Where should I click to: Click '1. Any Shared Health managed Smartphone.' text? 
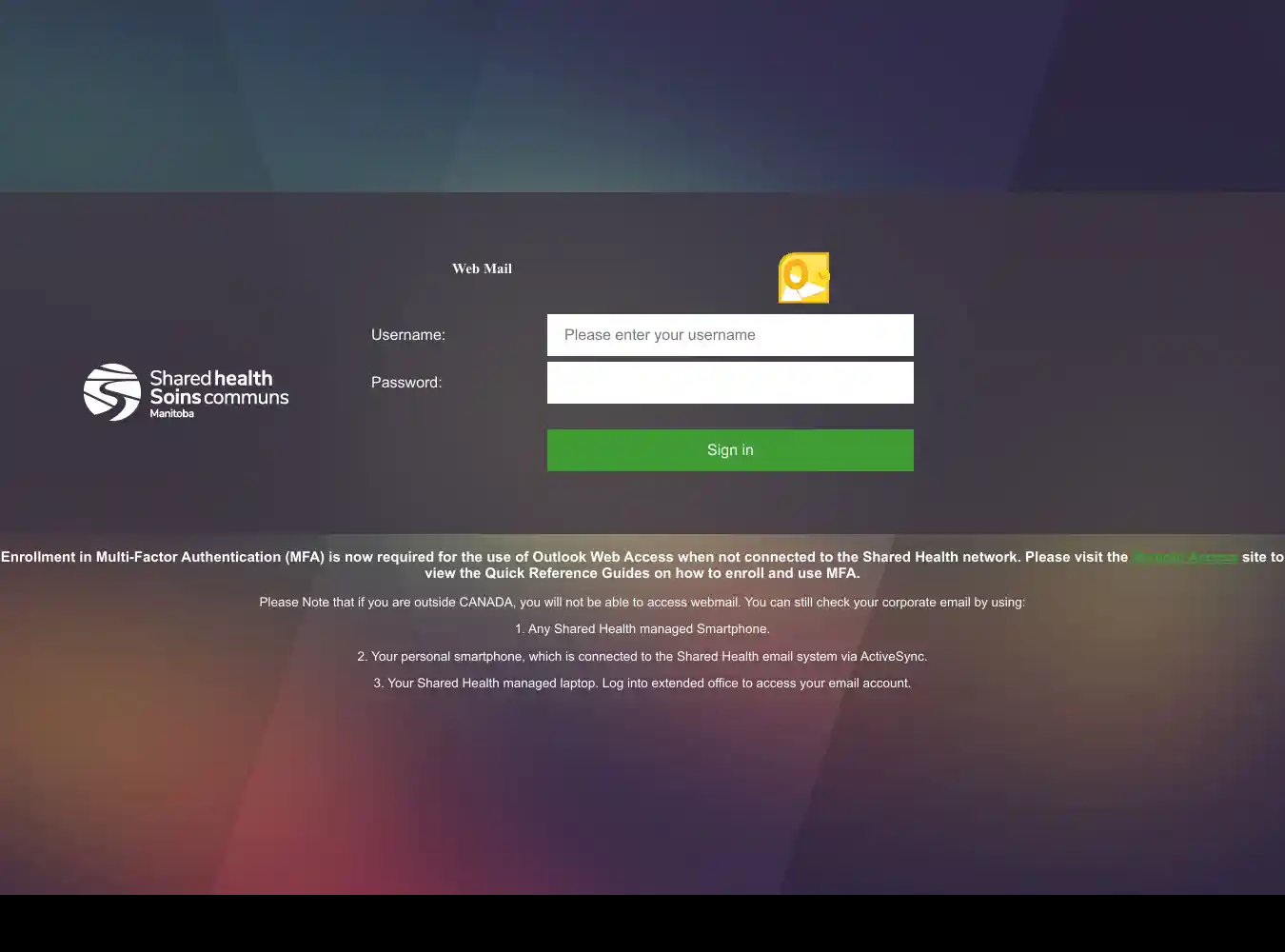[642, 629]
